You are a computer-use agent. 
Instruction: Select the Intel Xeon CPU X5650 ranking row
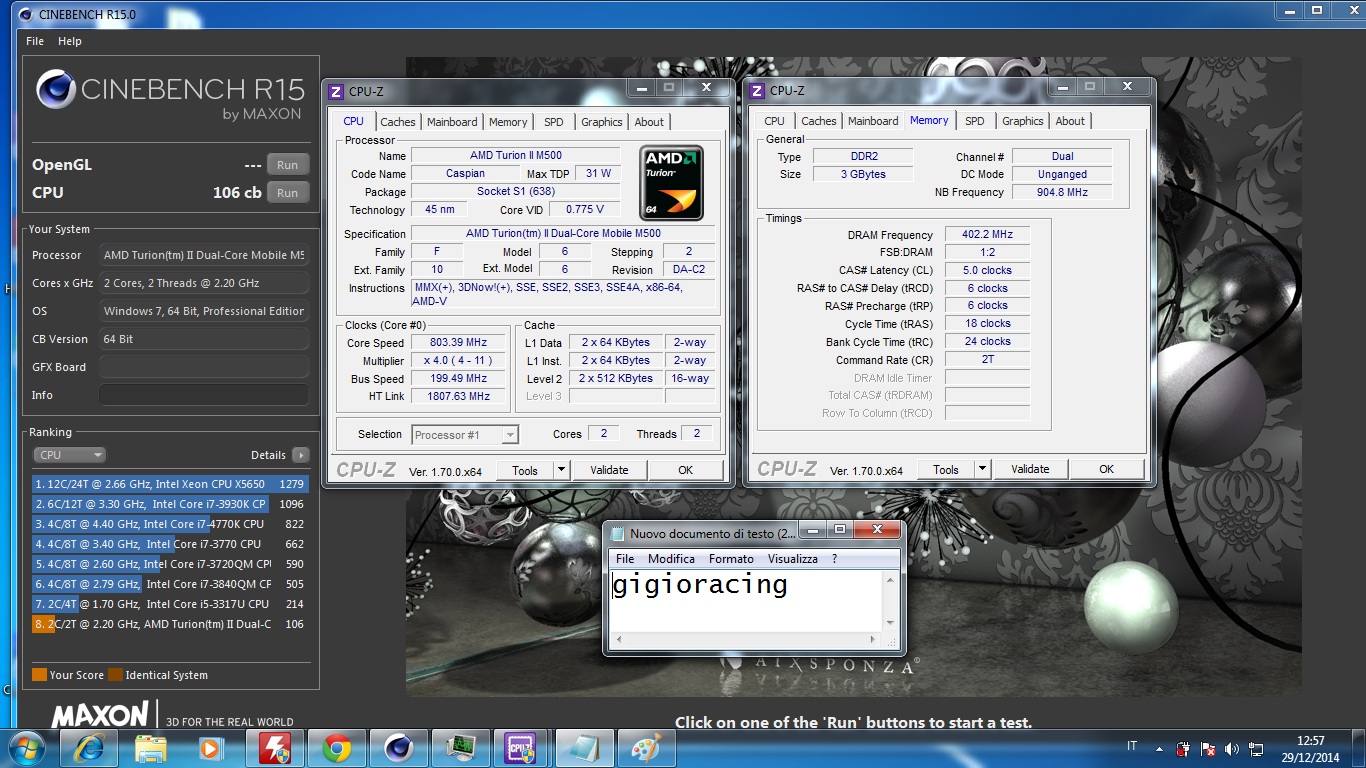click(169, 484)
